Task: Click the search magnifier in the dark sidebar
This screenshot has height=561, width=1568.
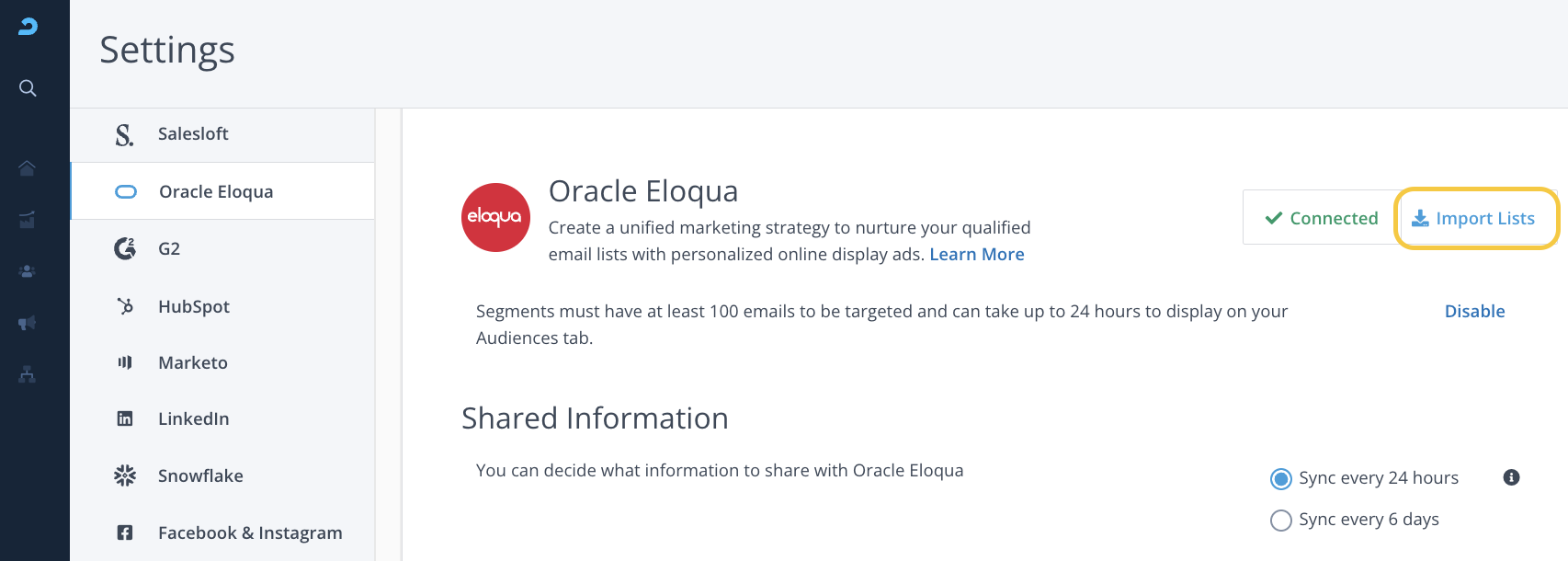Action: [x=28, y=88]
